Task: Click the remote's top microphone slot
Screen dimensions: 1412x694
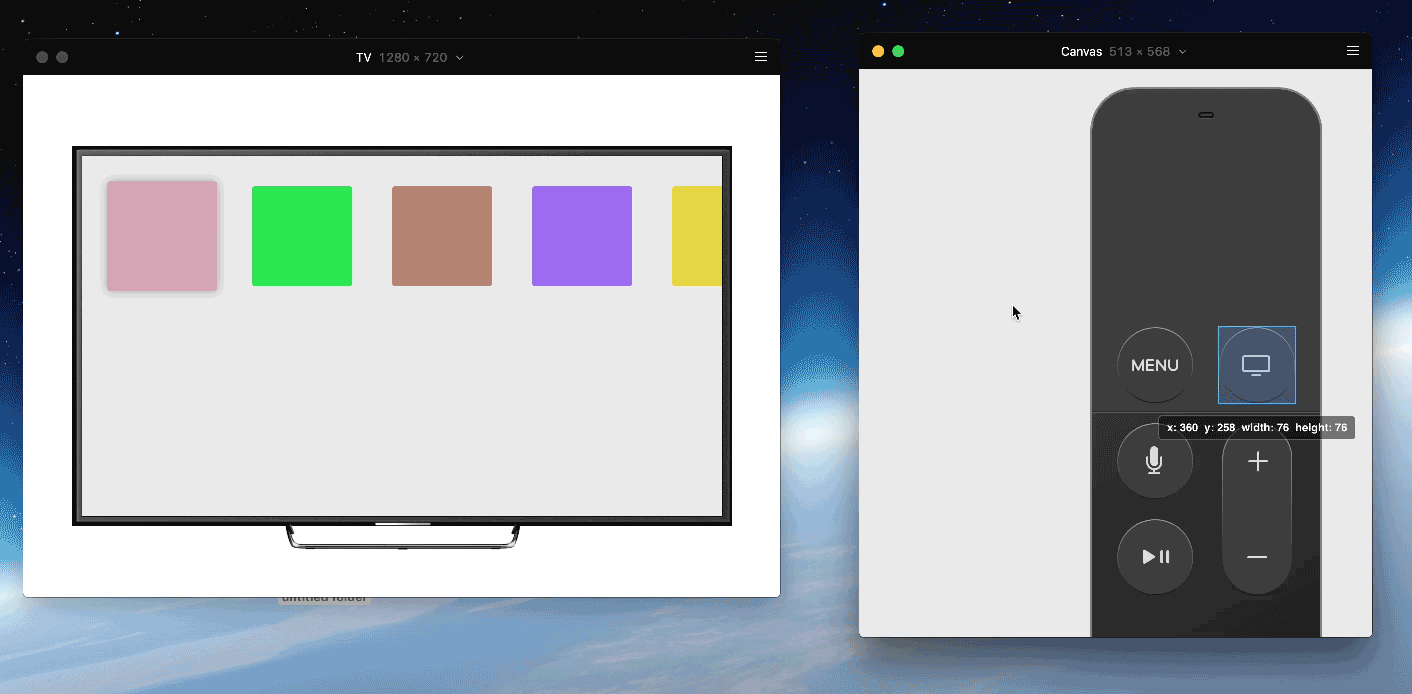Action: click(x=1206, y=115)
